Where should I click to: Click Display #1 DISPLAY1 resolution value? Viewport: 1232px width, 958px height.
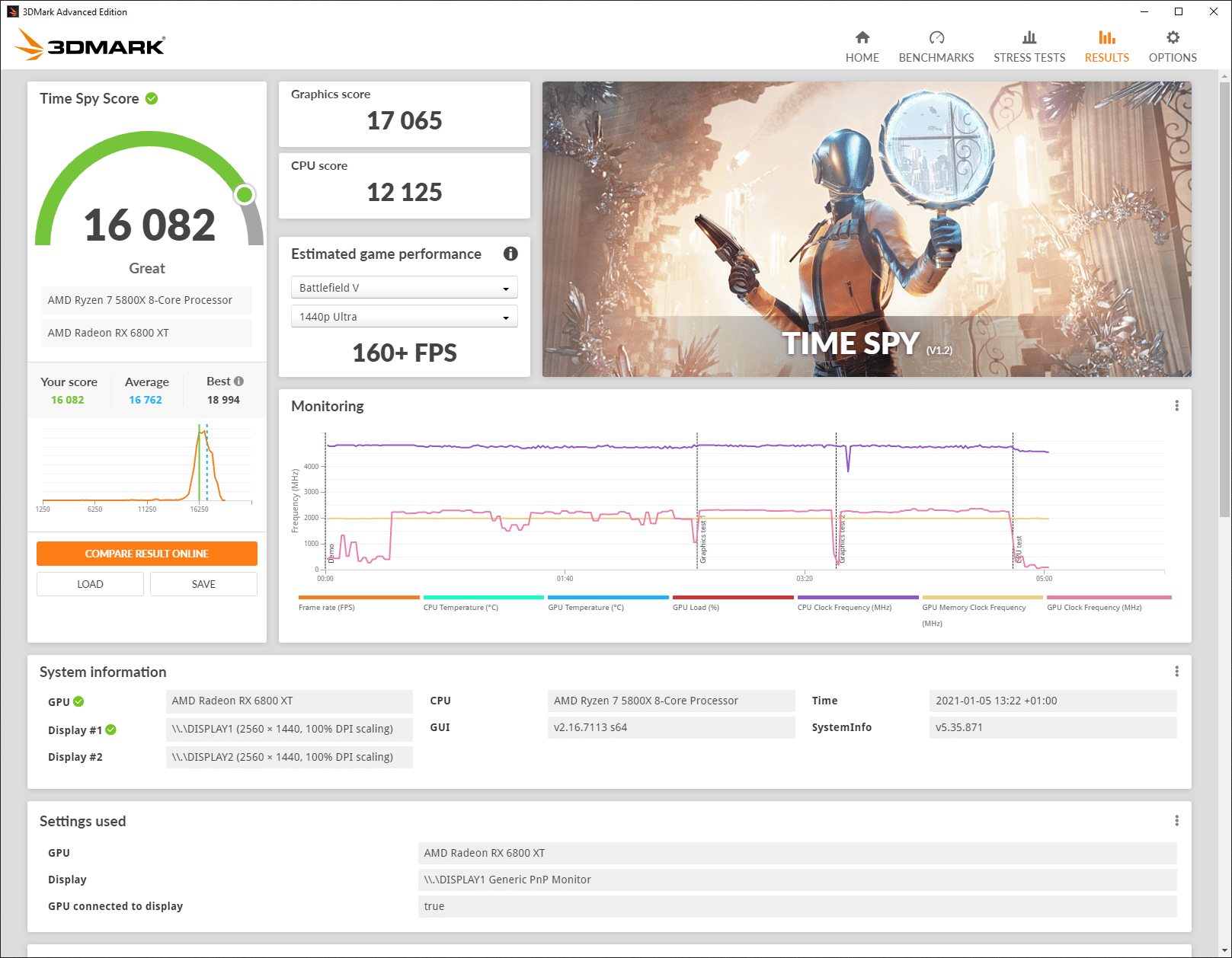coord(290,729)
